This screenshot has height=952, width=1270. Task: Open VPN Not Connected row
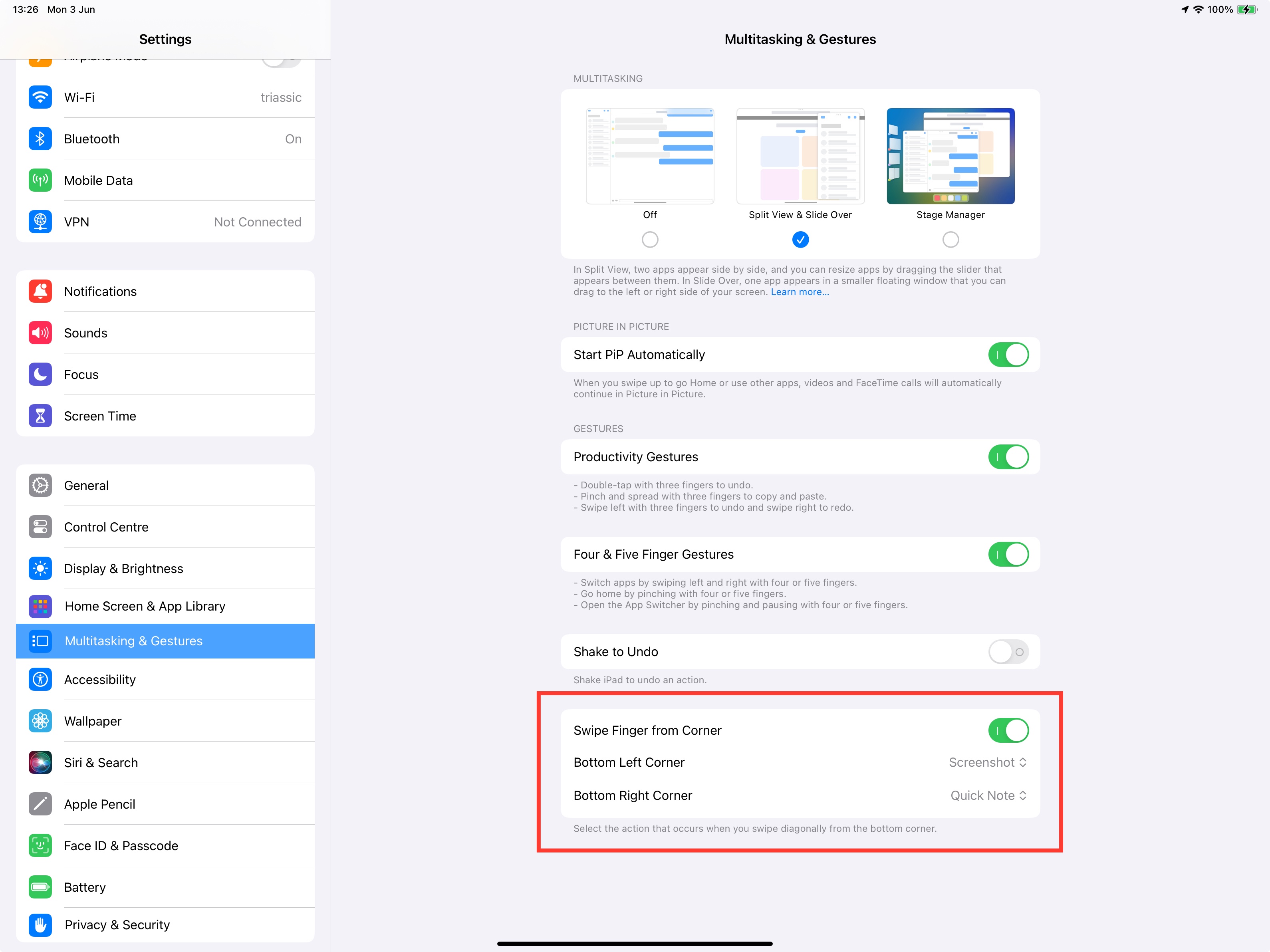[x=165, y=222]
